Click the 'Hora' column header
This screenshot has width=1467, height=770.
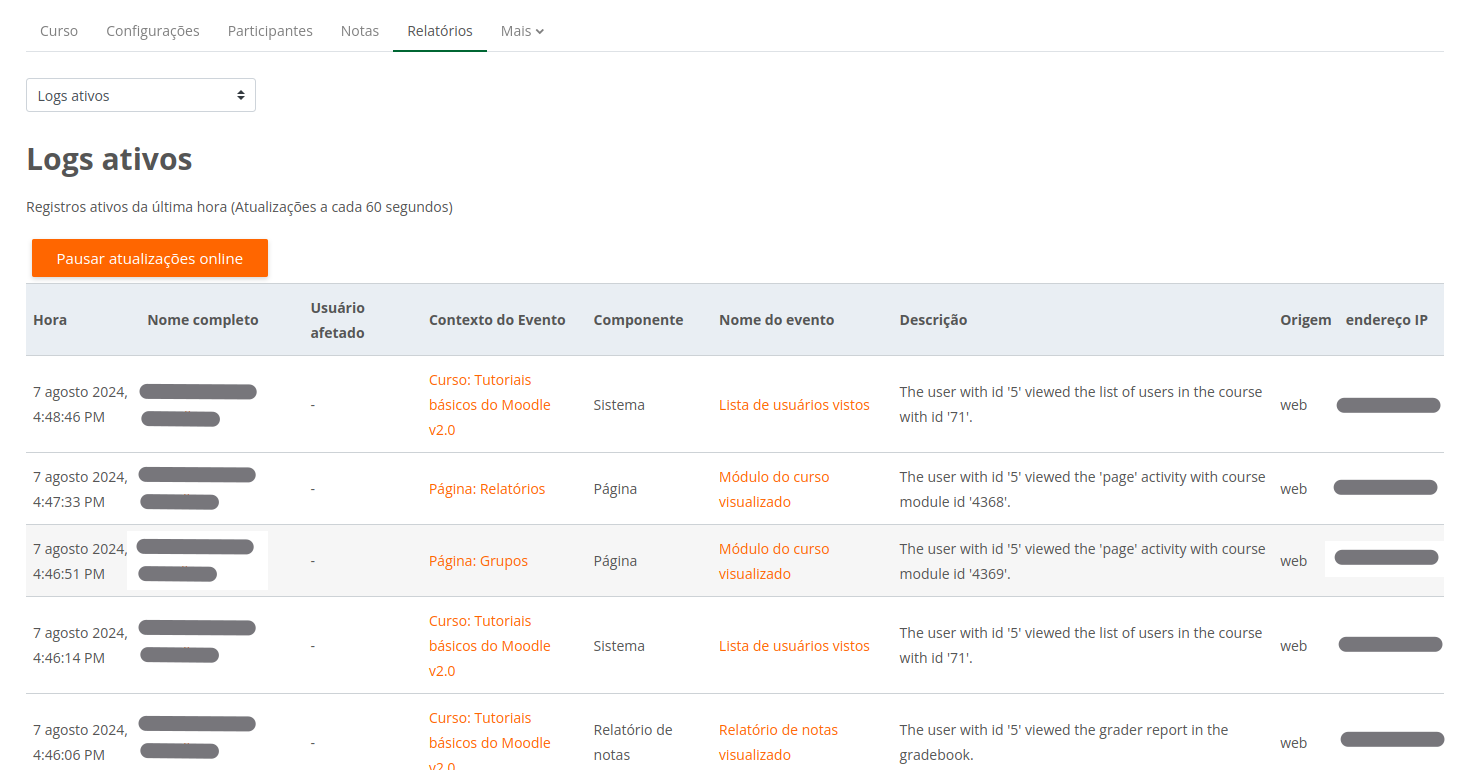(x=49, y=319)
